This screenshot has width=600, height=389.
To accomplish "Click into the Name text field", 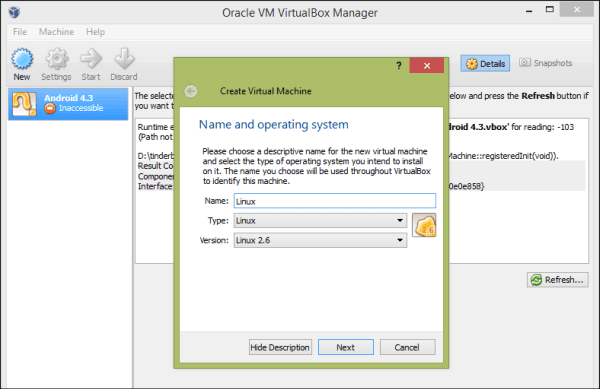I will (335, 201).
